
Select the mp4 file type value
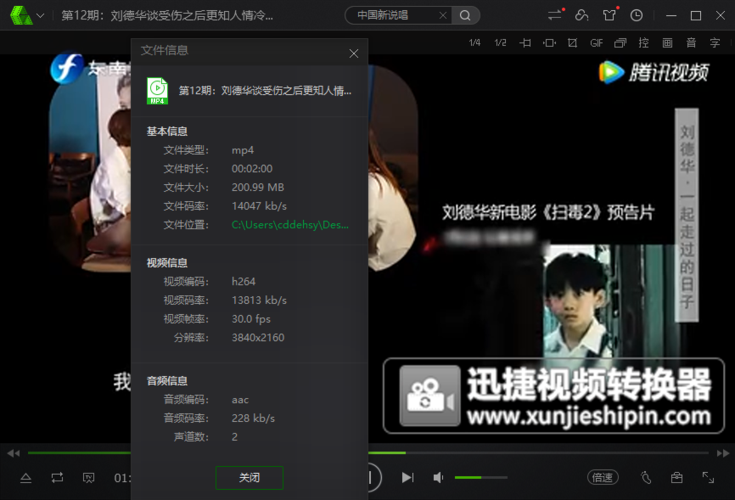[x=242, y=150]
